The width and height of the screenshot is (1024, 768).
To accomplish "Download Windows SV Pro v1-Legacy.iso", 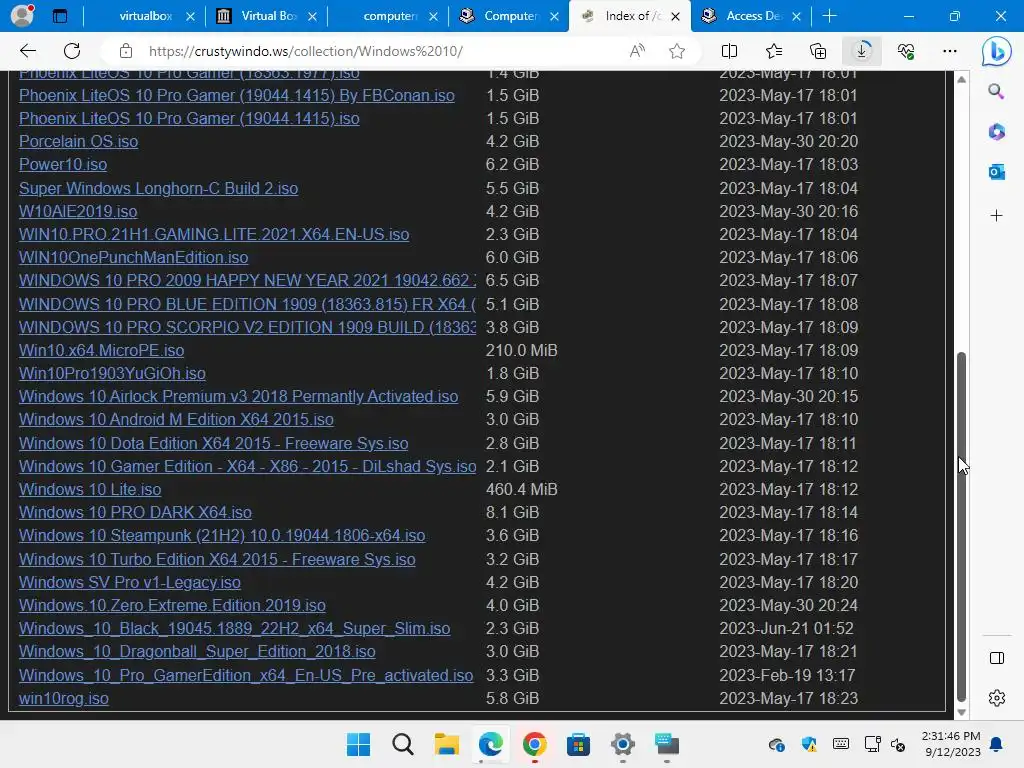I will click(x=130, y=582).
